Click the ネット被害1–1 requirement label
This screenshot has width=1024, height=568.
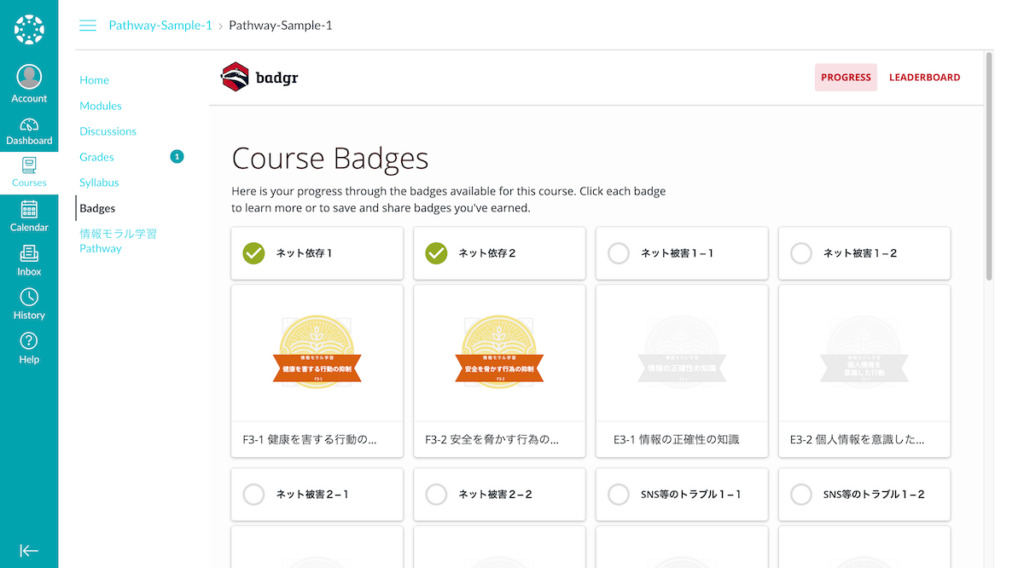point(677,253)
